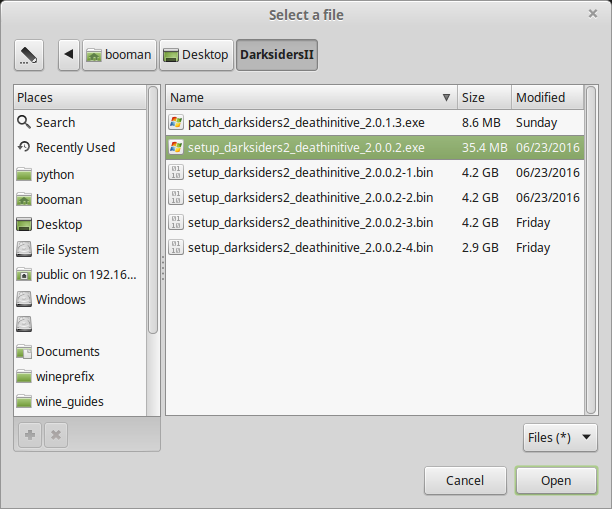Go to the booman path button
This screenshot has height=509, width=612.
point(119,55)
